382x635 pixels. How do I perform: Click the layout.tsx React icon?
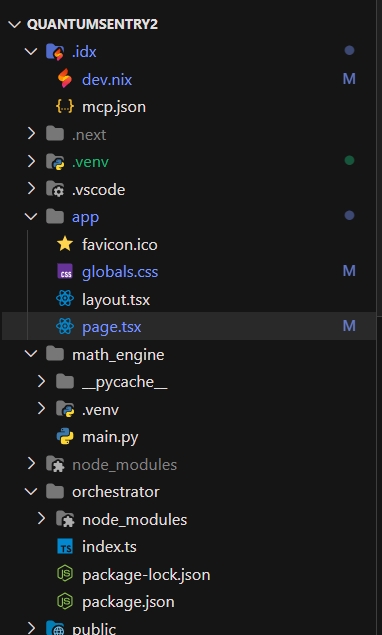[65, 299]
